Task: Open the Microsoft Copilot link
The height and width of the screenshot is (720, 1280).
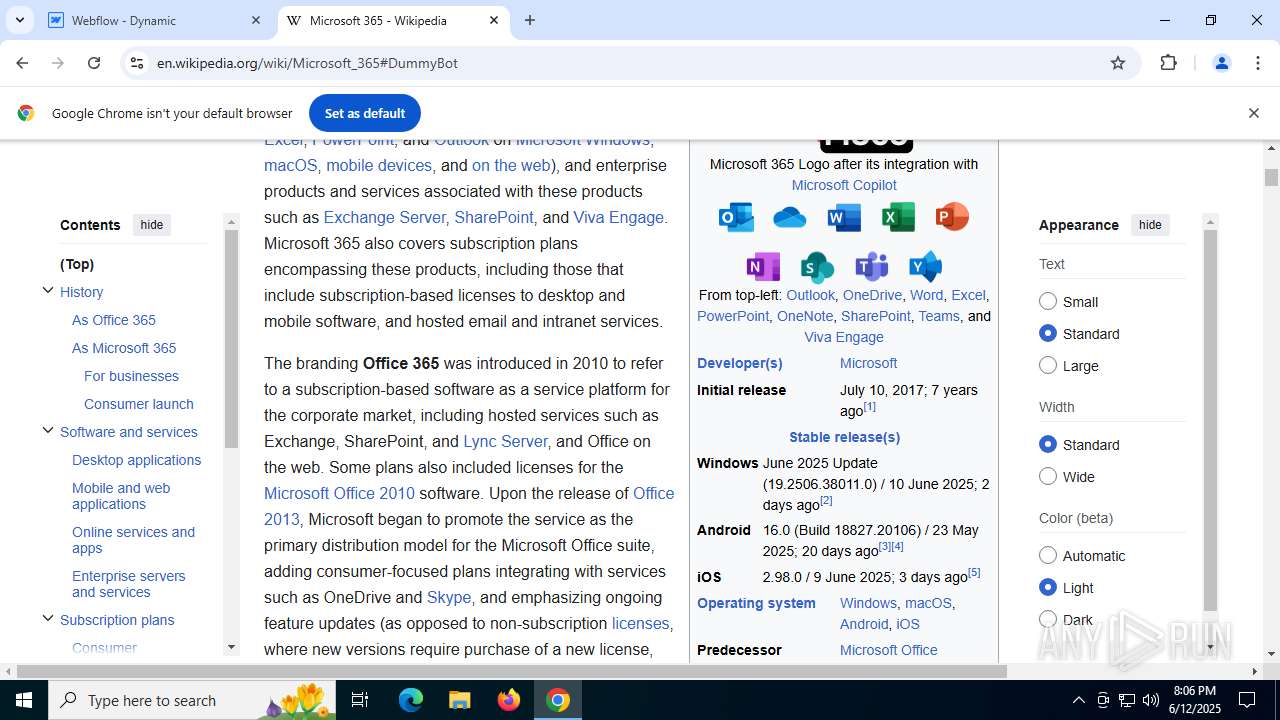Action: point(844,185)
